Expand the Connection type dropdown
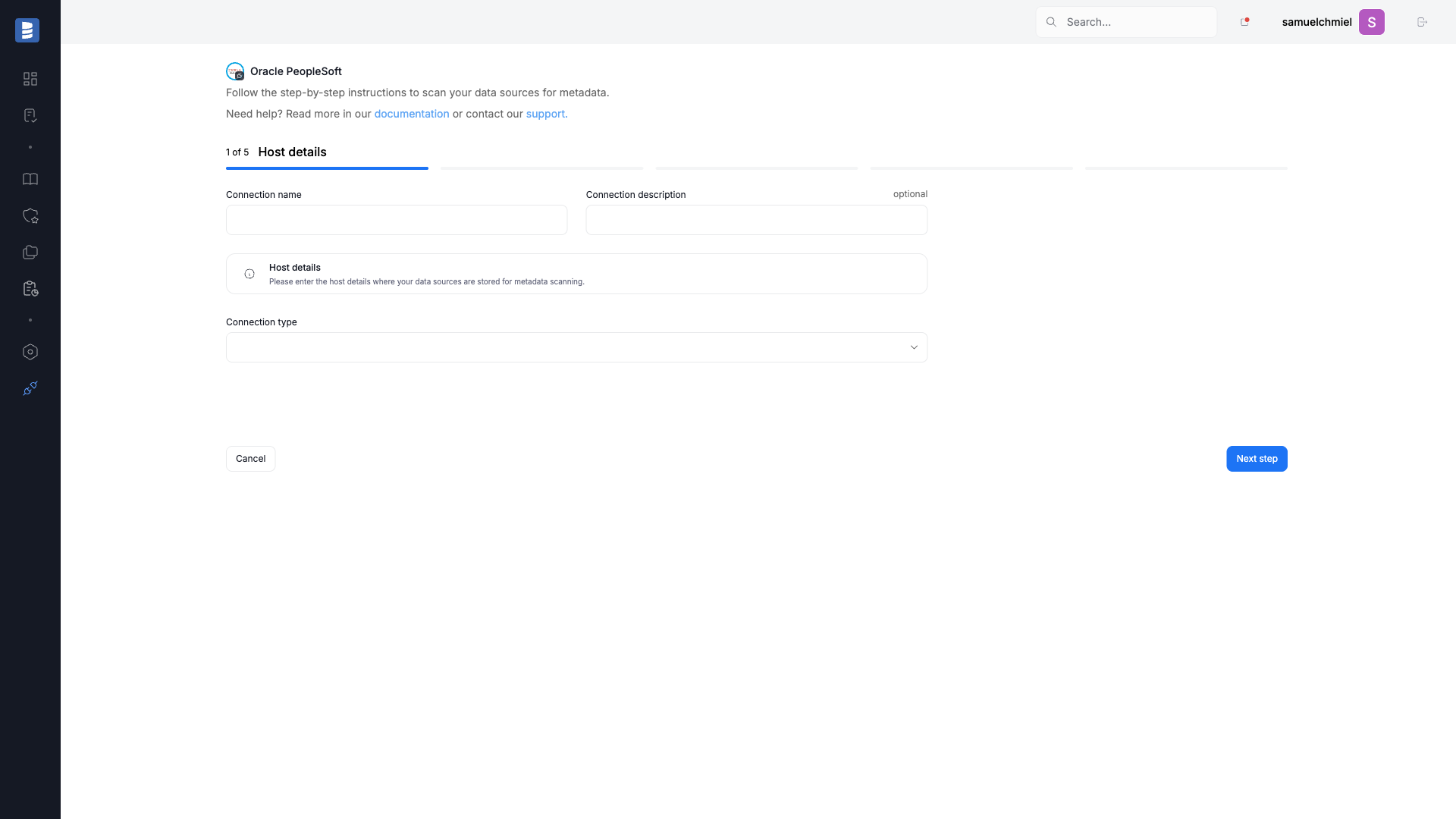 click(x=576, y=347)
